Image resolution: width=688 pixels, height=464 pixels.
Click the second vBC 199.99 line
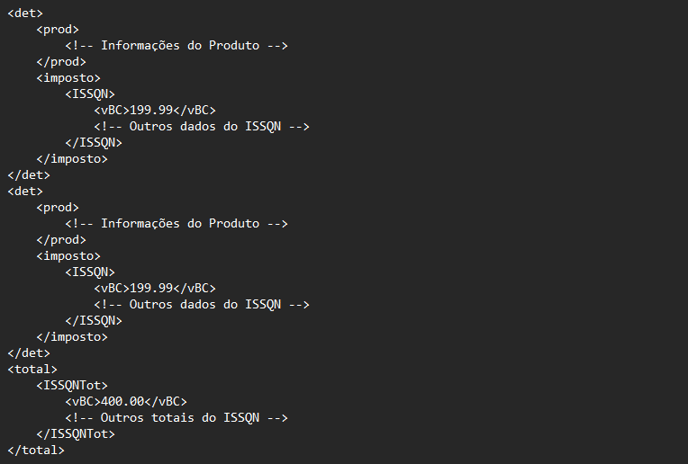[x=155, y=288]
